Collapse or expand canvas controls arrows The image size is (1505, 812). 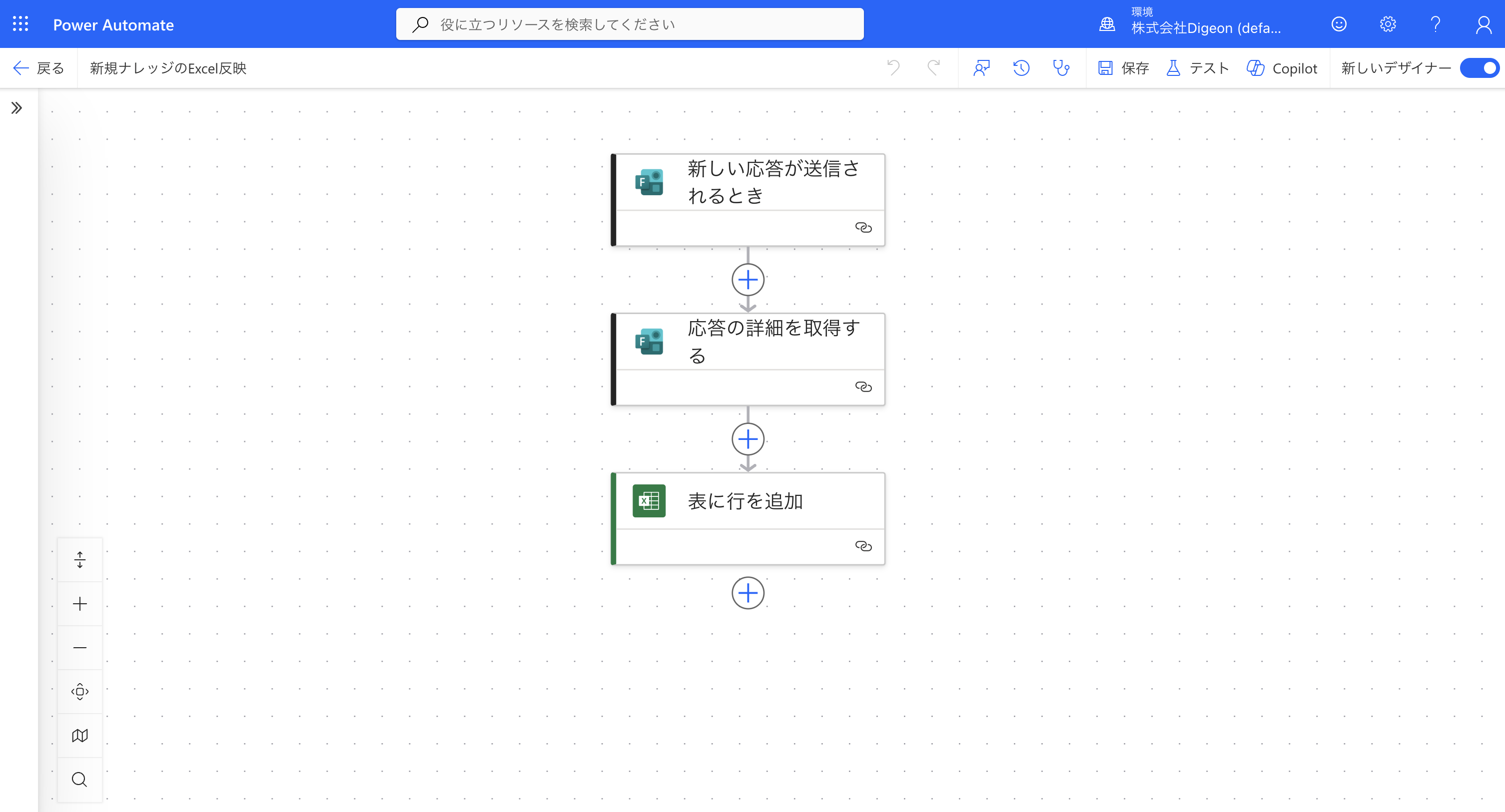tap(80, 560)
